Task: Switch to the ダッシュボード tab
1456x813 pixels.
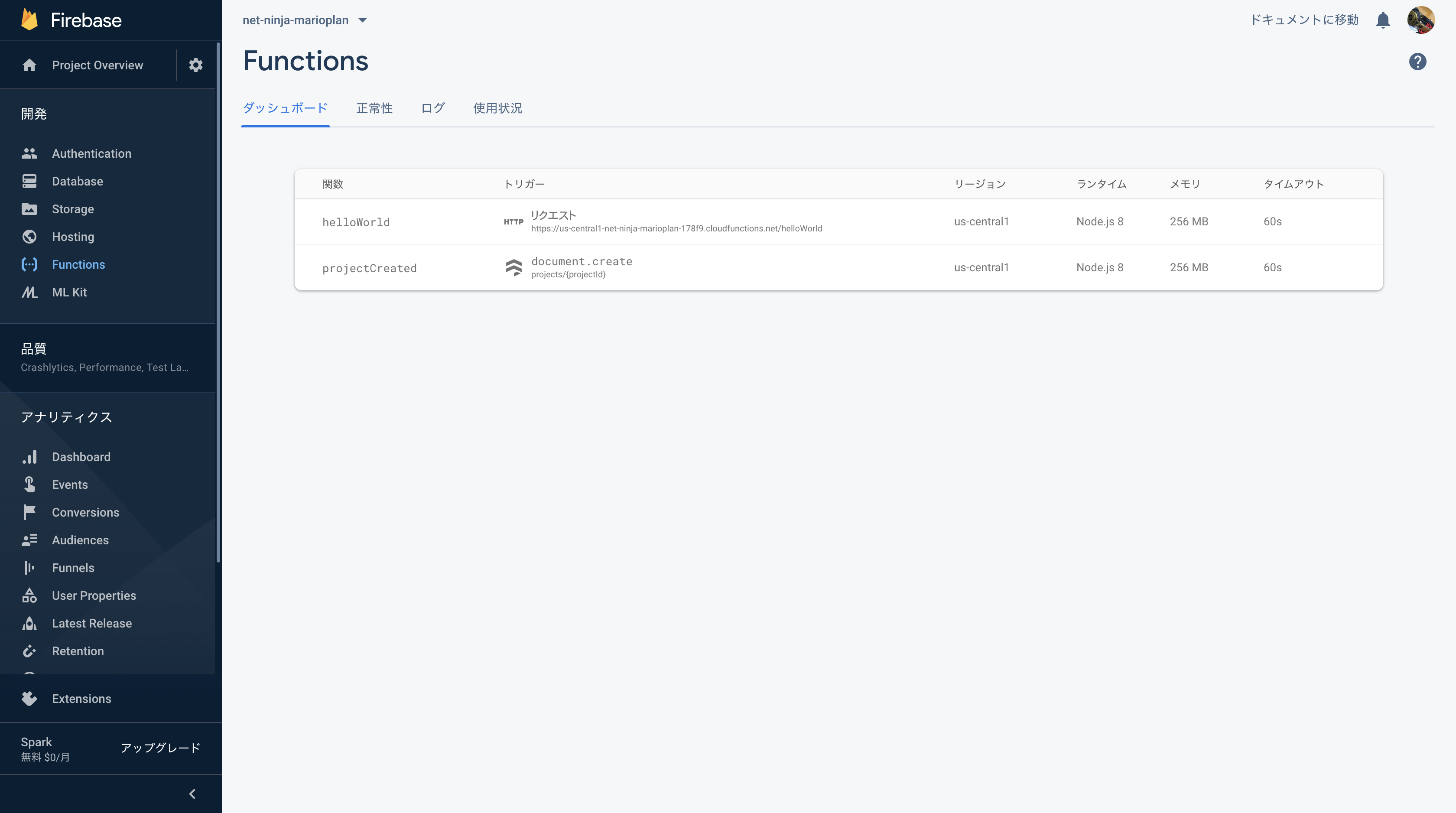Action: click(285, 107)
